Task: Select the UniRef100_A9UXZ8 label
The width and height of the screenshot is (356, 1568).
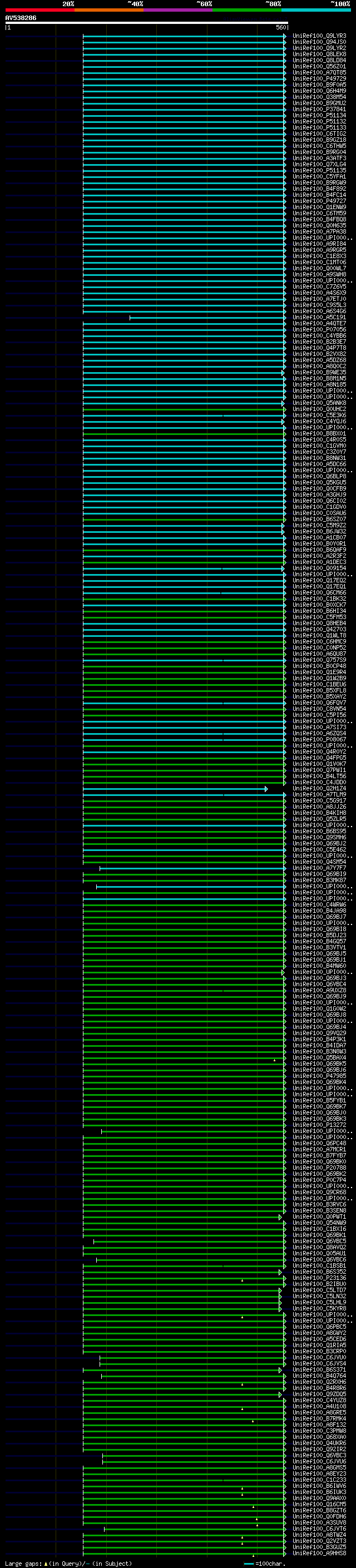Action: pyautogui.click(x=319, y=990)
